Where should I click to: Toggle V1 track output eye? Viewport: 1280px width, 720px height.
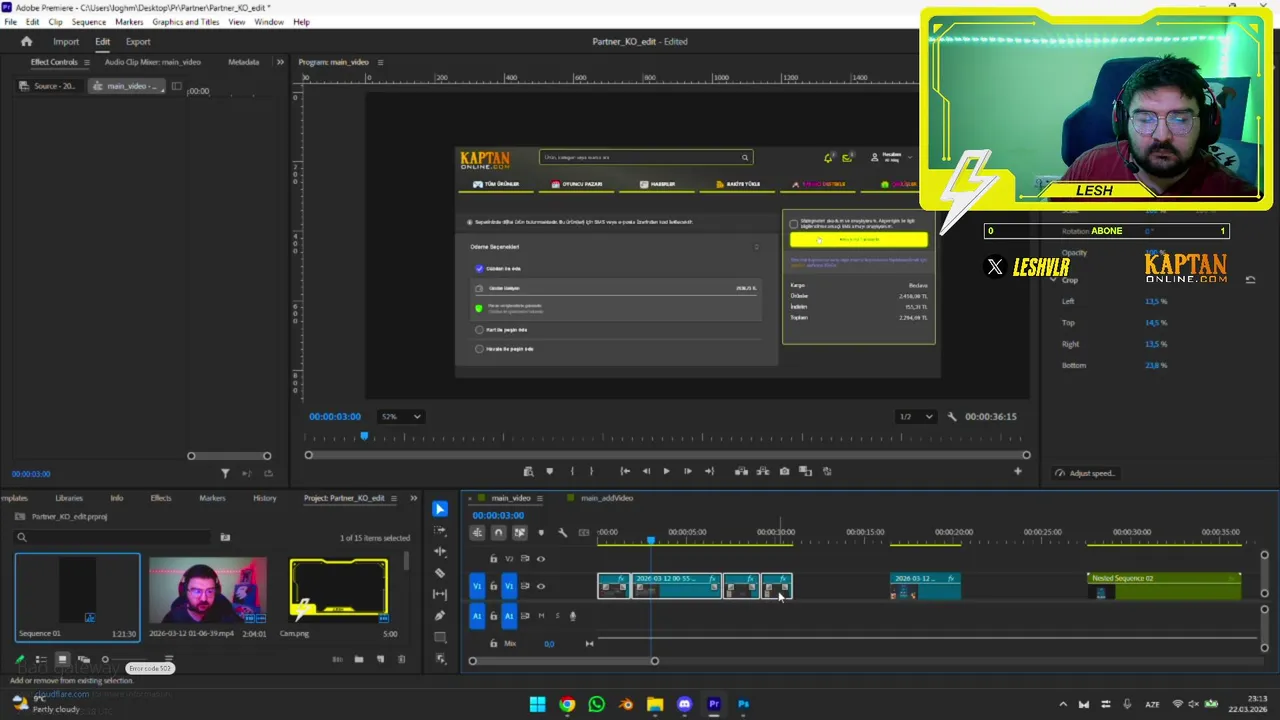pos(541,587)
